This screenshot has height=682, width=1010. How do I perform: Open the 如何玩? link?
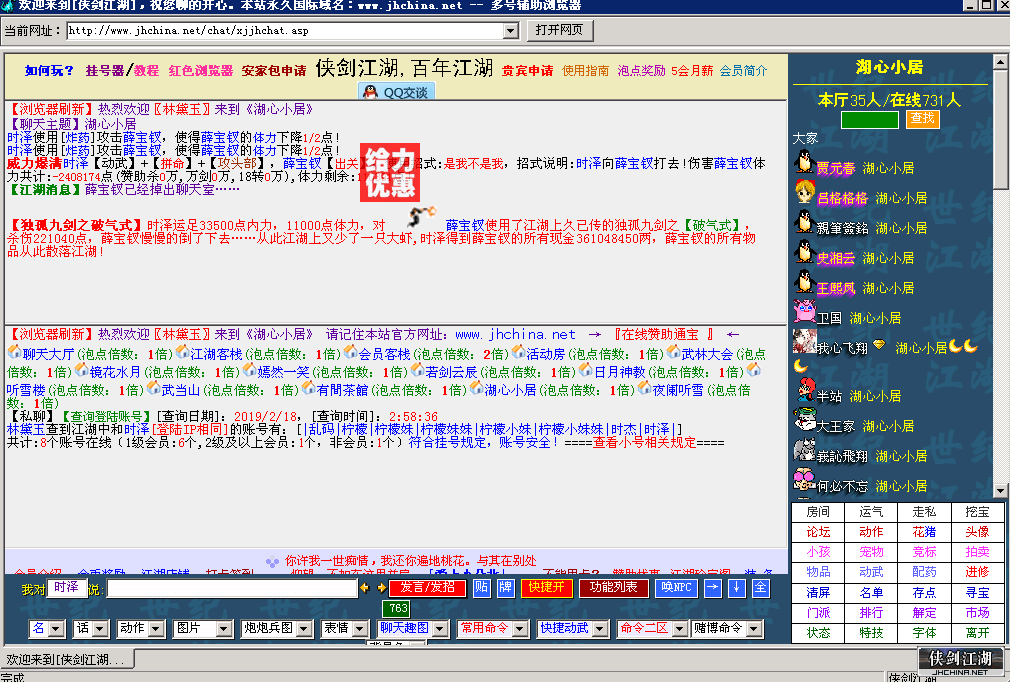click(49, 71)
